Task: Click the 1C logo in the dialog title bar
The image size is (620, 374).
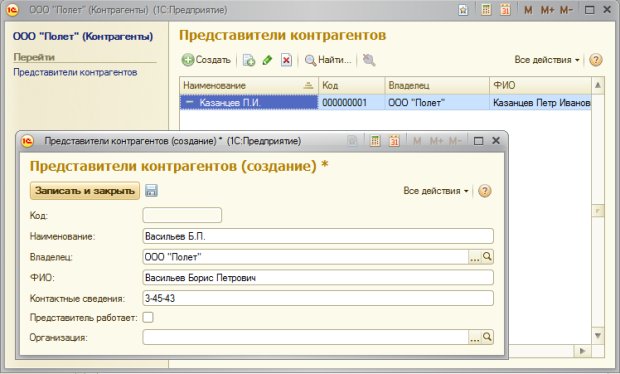Action: point(27,141)
